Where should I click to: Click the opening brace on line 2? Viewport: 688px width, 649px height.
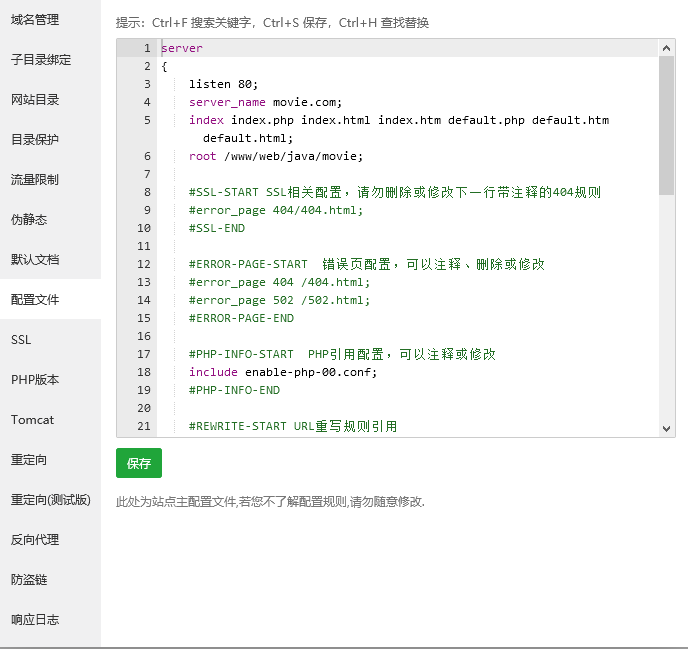164,66
